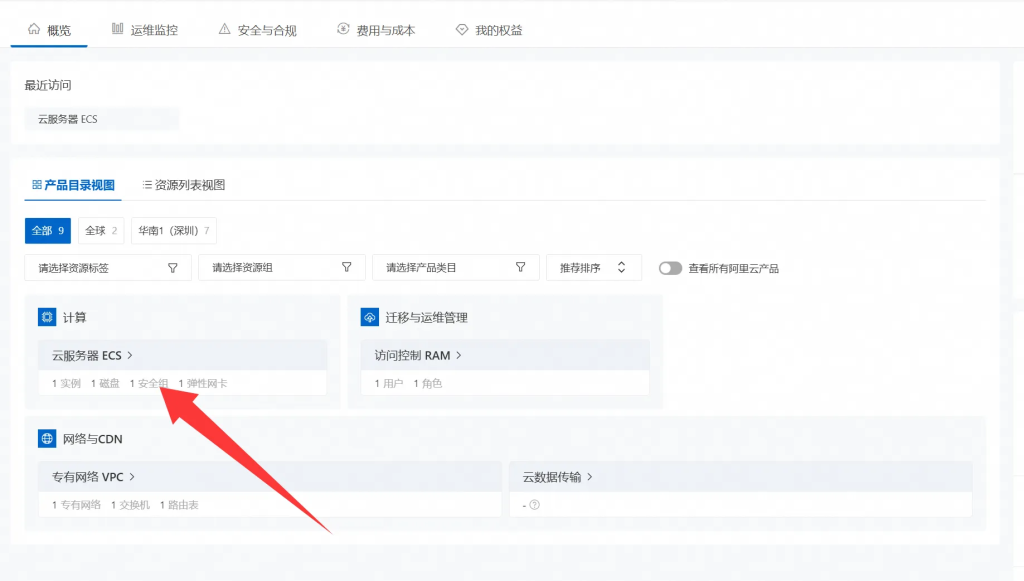The height and width of the screenshot is (581, 1024).
Task: Click the help icon under 云数据传输
Action: [535, 505]
